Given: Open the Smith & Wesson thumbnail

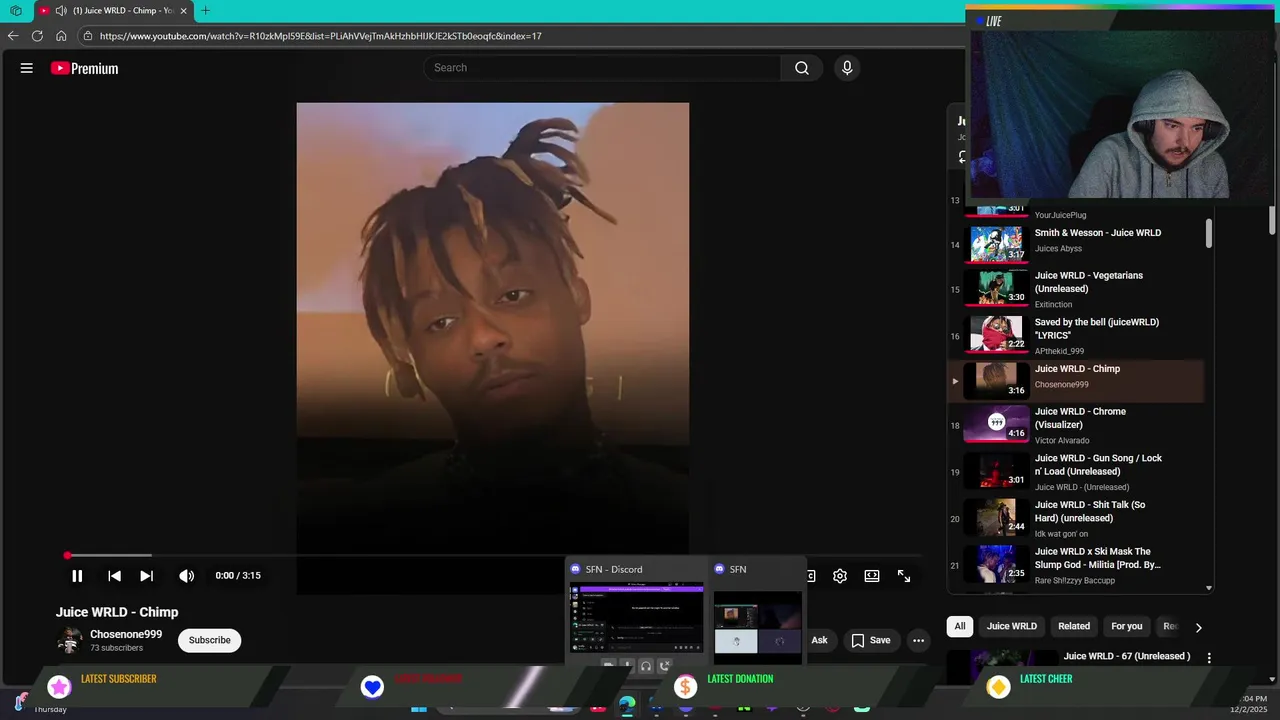Looking at the screenshot, I should point(996,243).
